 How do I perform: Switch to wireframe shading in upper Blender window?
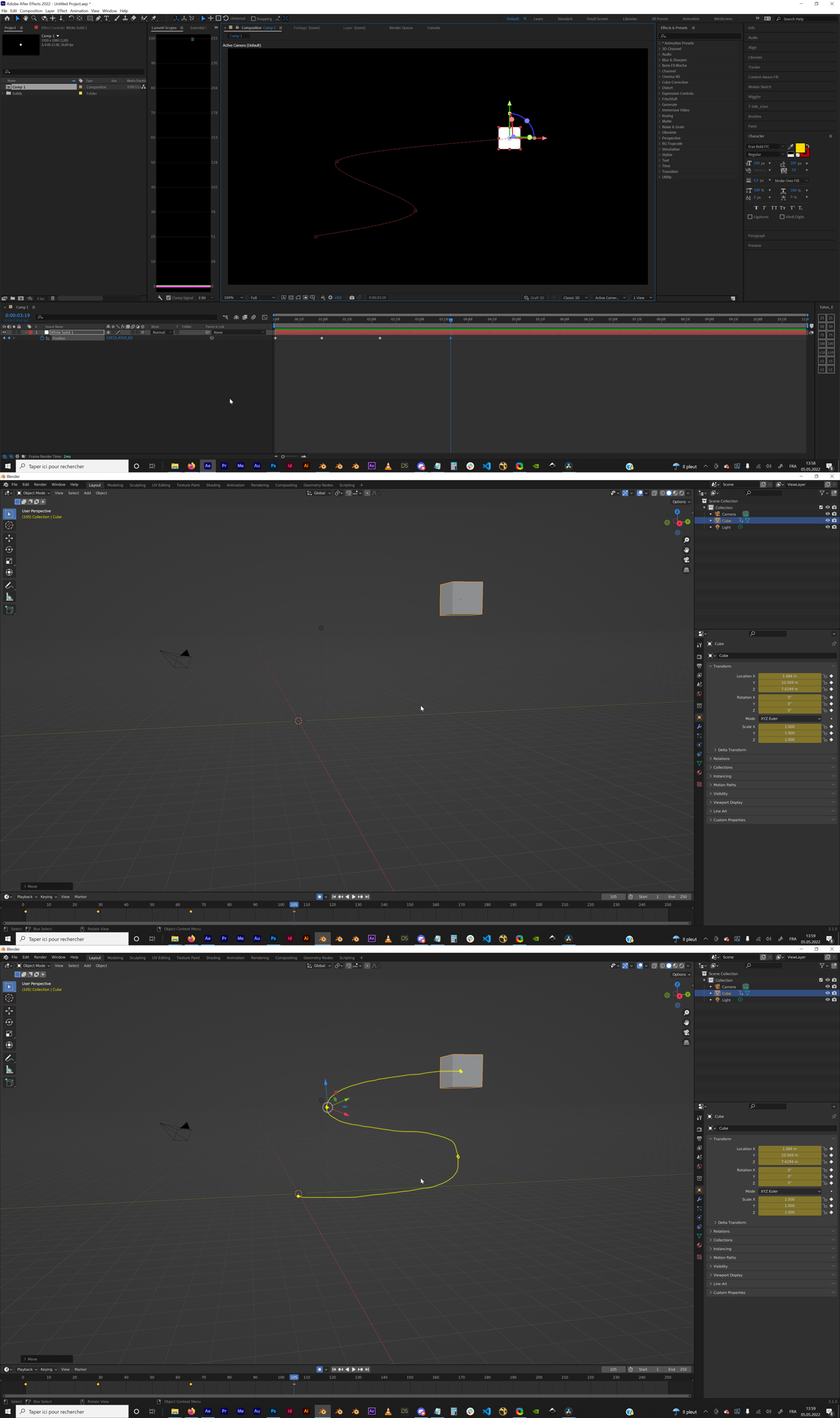pos(662,493)
